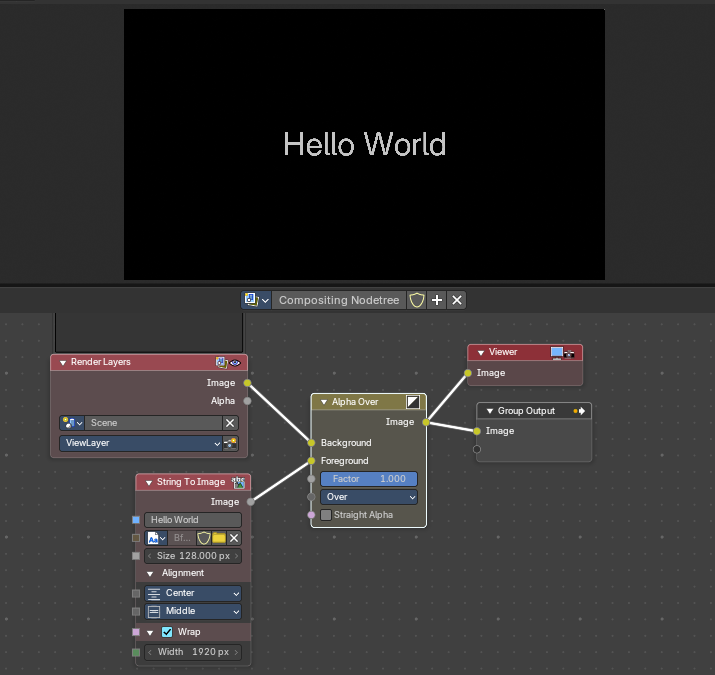Click the Alpha Over Image output socket
The width and height of the screenshot is (715, 675).
point(426,422)
